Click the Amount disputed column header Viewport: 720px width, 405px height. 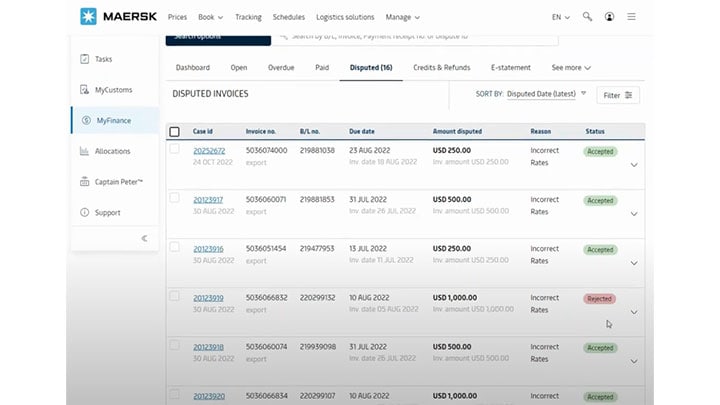coord(457,131)
